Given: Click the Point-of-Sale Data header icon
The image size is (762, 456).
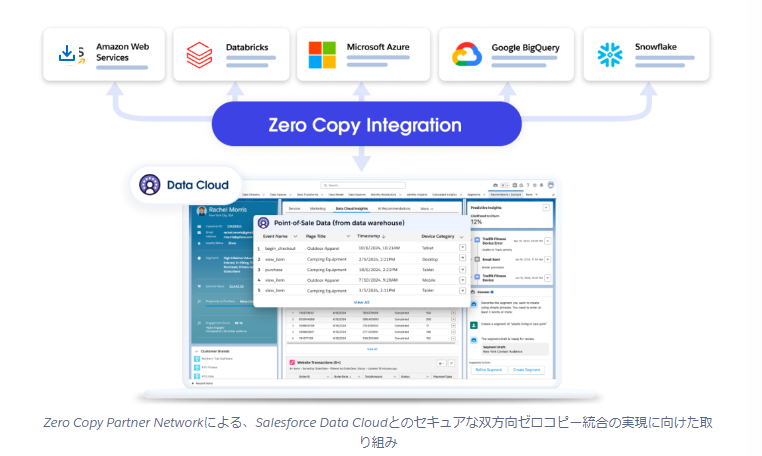Looking at the screenshot, I should pos(263,223).
